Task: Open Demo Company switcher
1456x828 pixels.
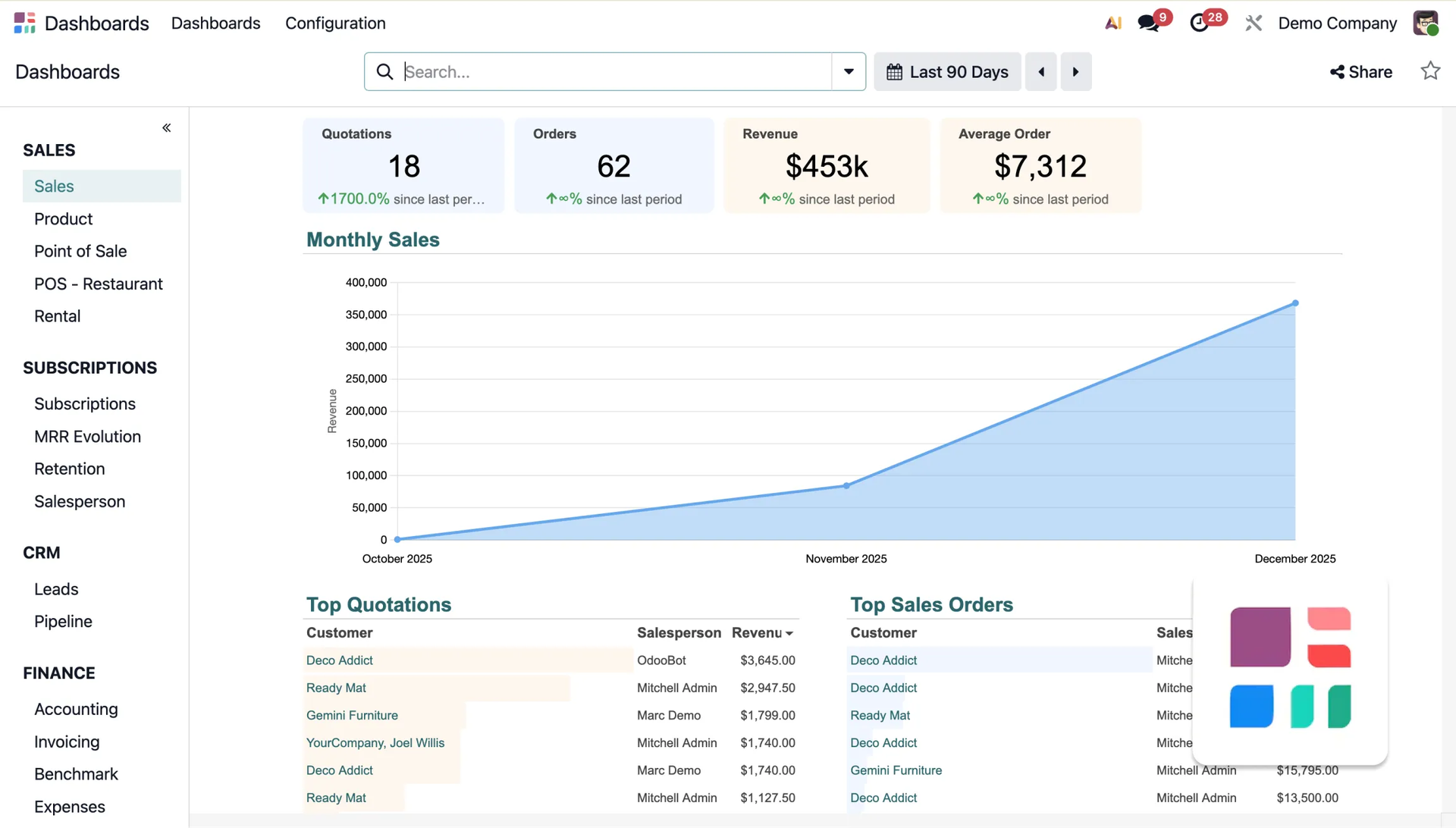Action: point(1337,24)
